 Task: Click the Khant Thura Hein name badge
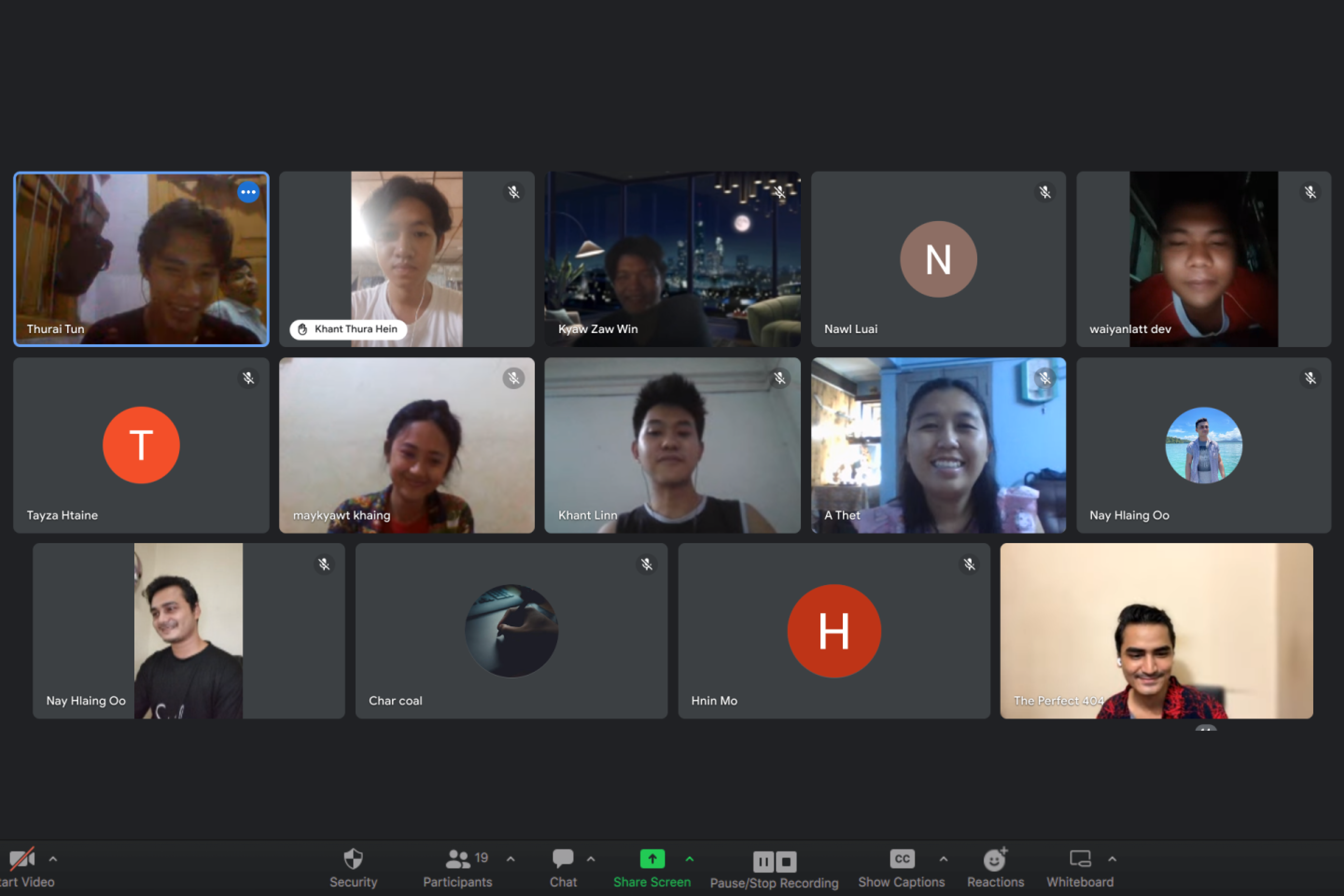tap(348, 329)
